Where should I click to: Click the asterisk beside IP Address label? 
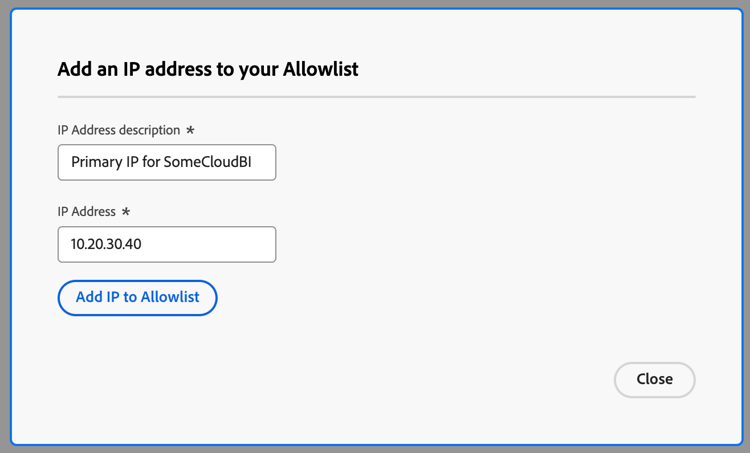point(126,211)
